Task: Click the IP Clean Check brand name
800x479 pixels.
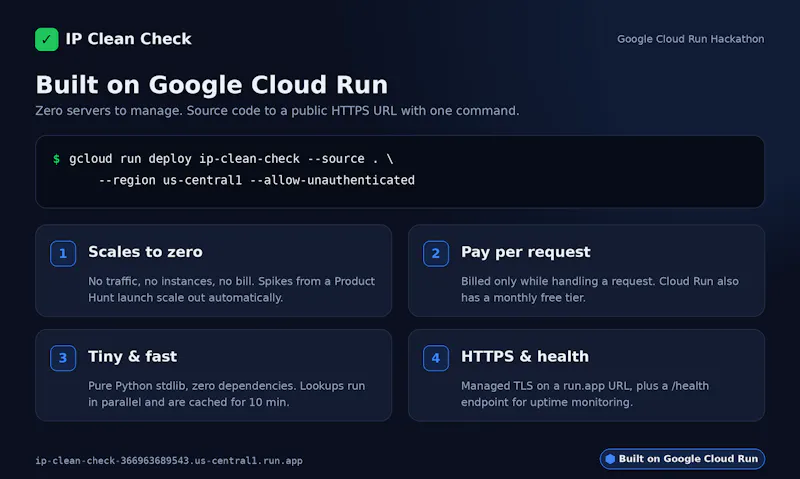Action: [129, 39]
